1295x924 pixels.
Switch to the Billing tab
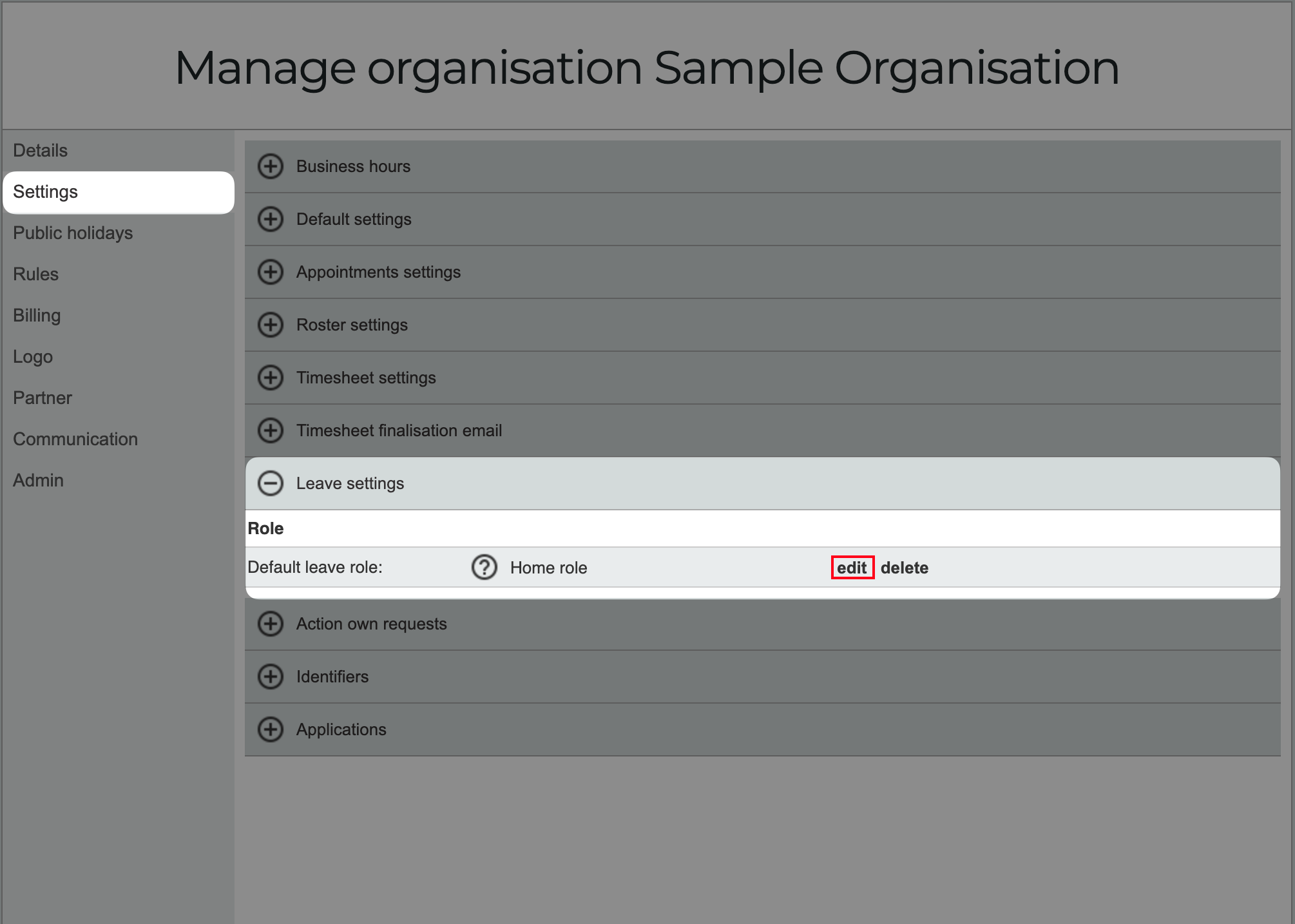[119, 316]
